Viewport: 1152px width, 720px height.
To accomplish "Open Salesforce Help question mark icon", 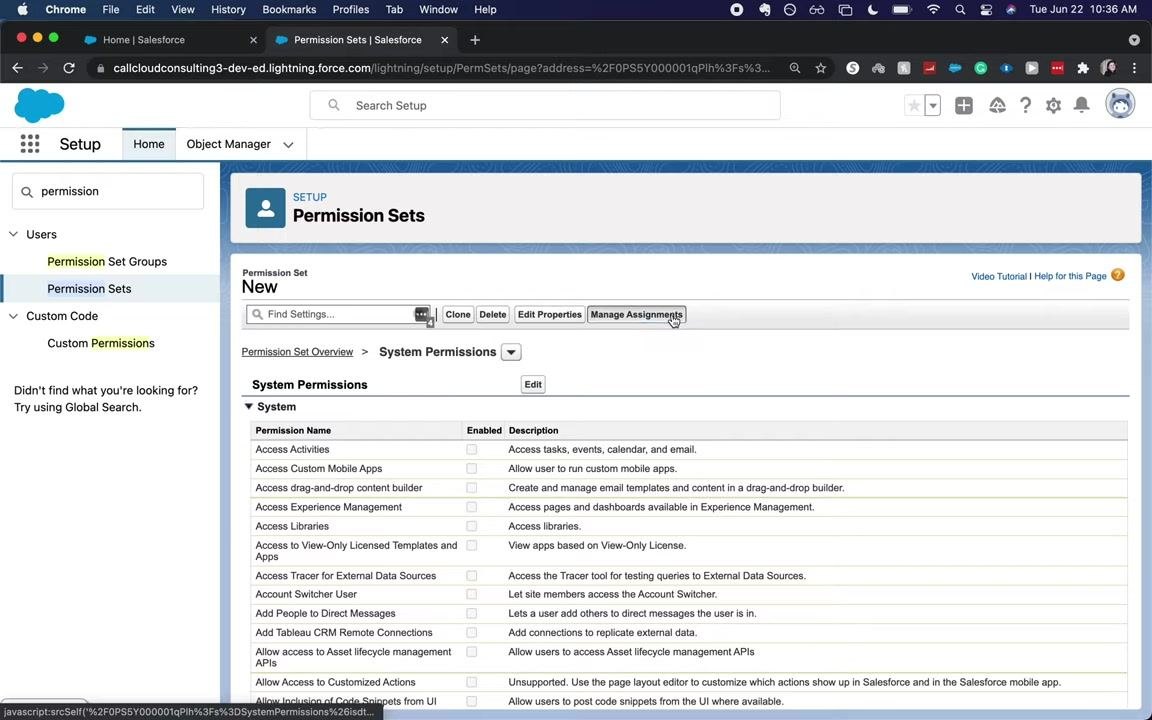I will [x=1025, y=106].
